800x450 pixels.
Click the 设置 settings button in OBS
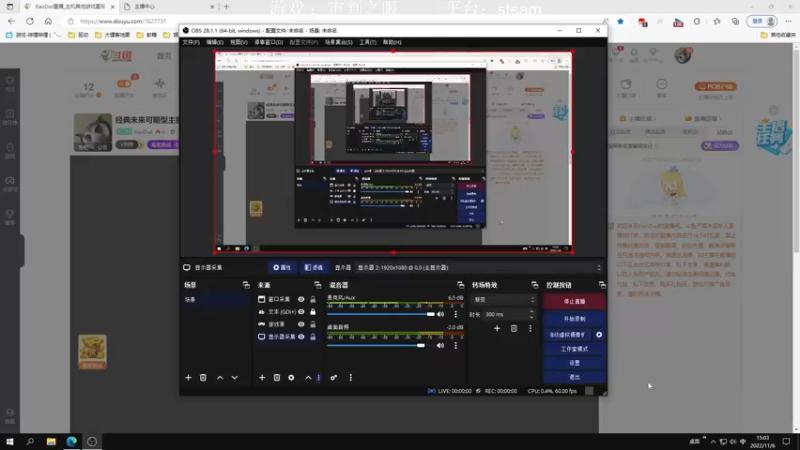[574, 363]
